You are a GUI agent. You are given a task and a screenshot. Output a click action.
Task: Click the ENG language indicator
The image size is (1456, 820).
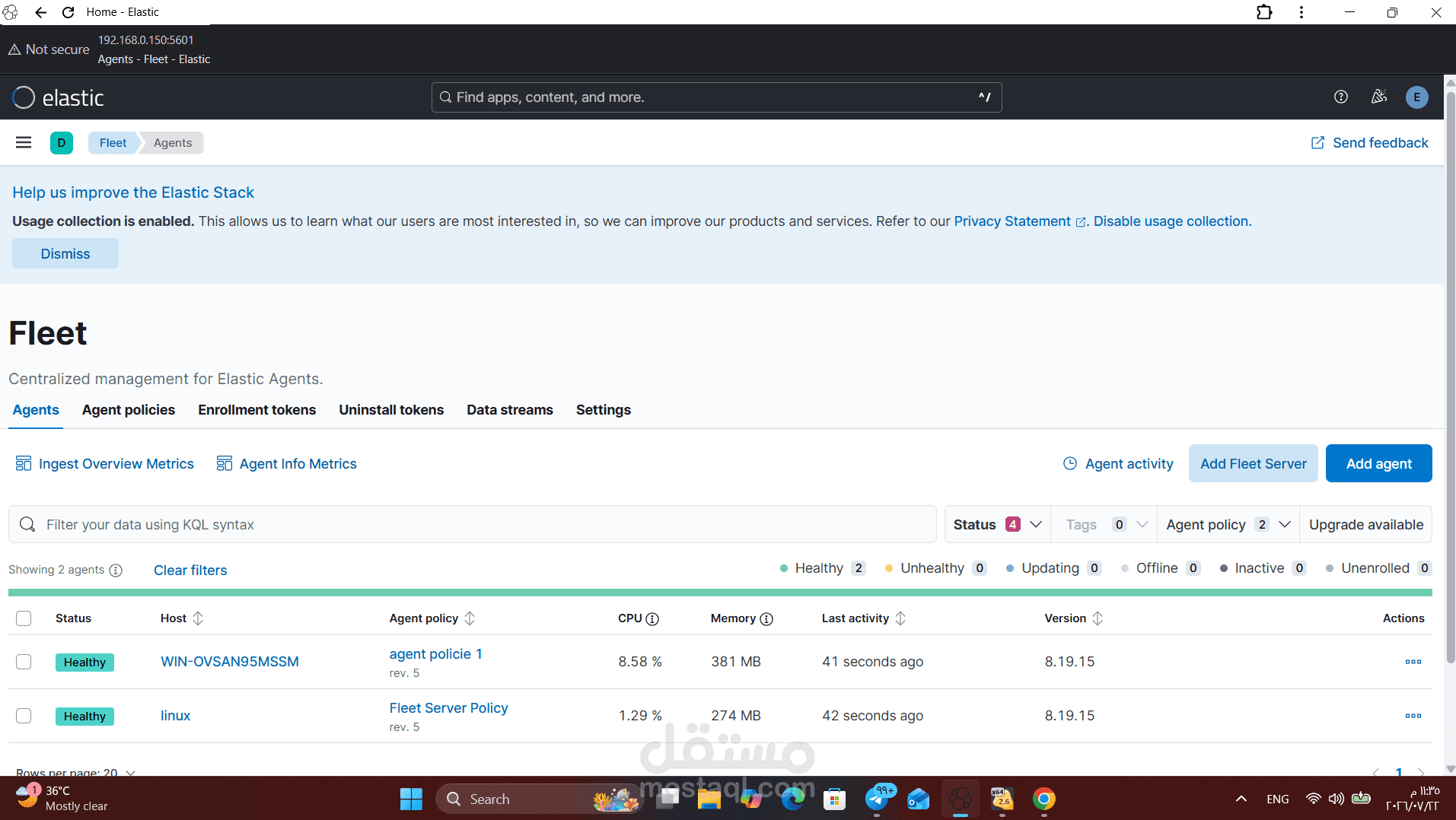click(x=1278, y=799)
